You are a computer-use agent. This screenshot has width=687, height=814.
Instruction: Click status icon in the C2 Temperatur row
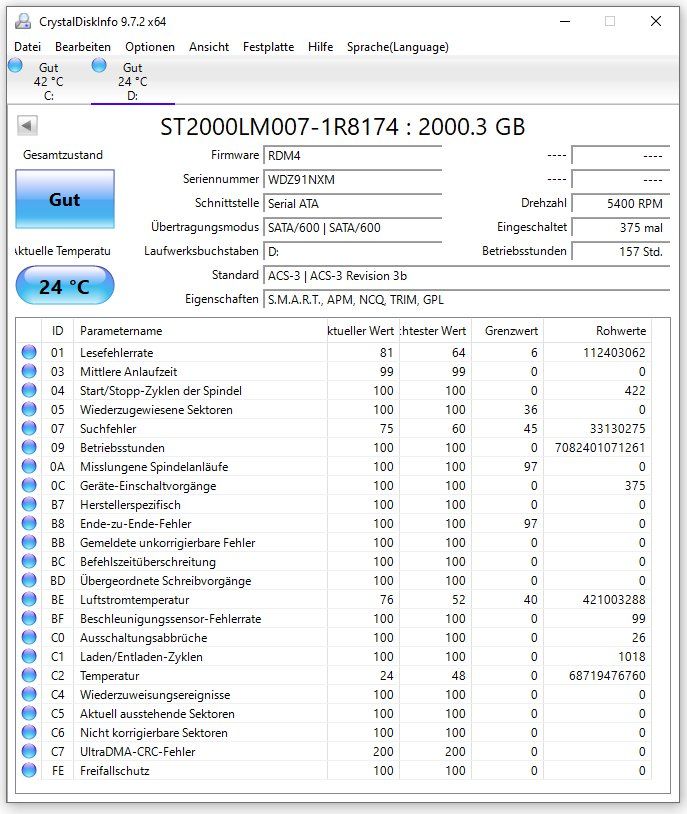pos(29,675)
